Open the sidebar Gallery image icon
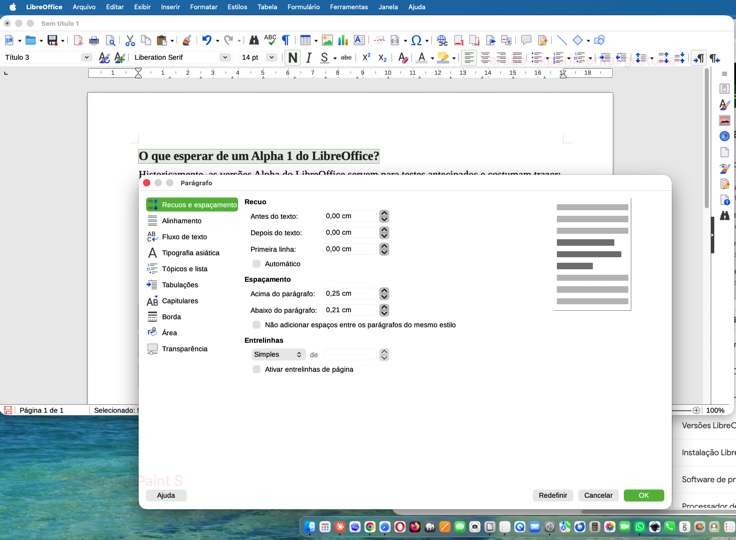Image resolution: width=736 pixels, height=540 pixels. (x=725, y=121)
